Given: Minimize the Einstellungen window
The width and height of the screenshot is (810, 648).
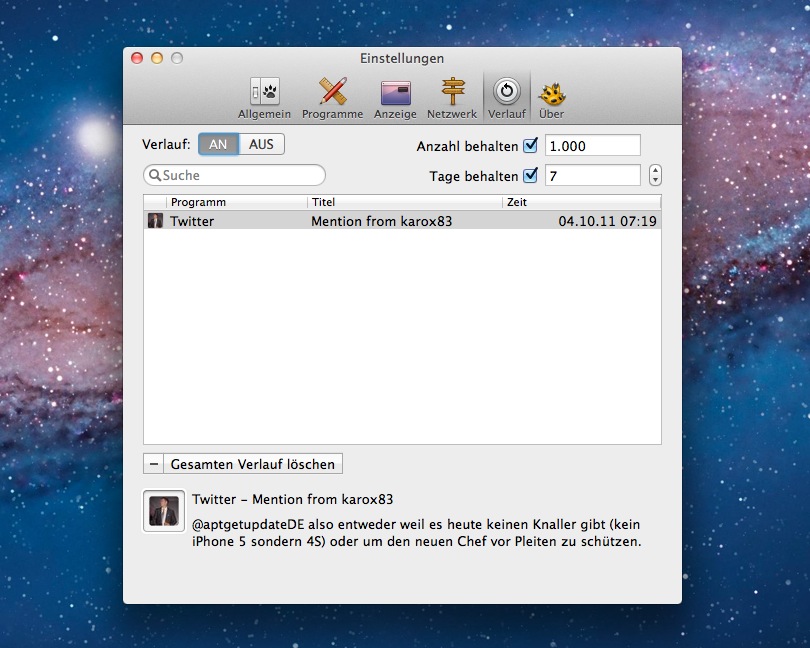Looking at the screenshot, I should click(157, 58).
